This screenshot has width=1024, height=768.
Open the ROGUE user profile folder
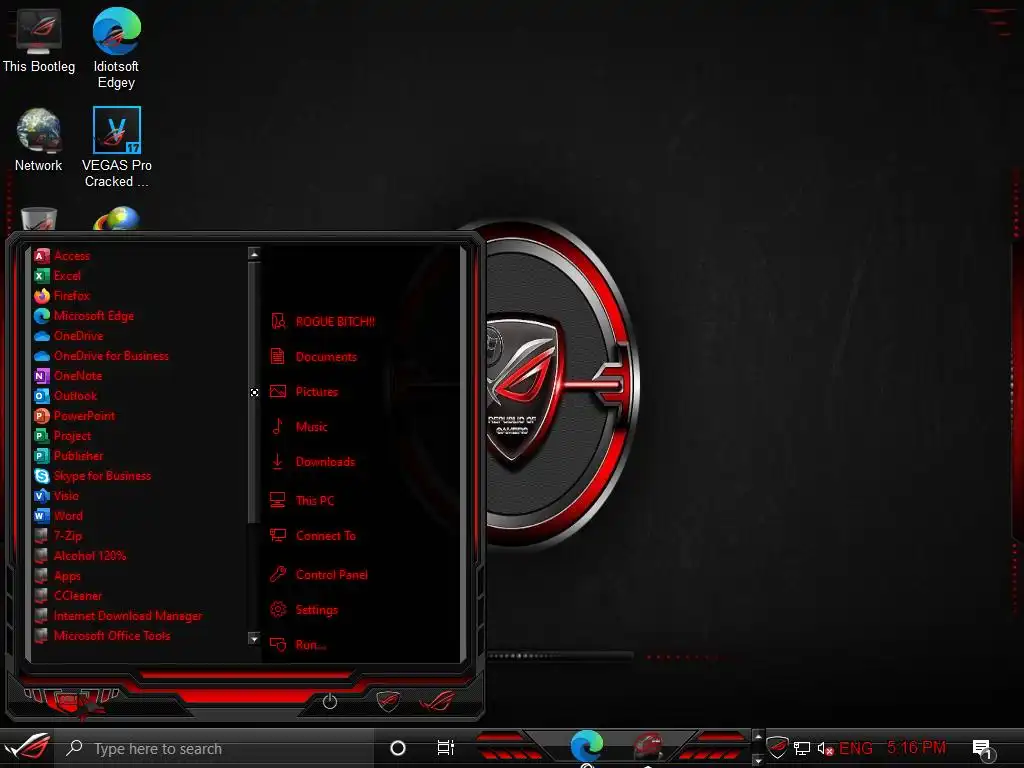[x=323, y=321]
